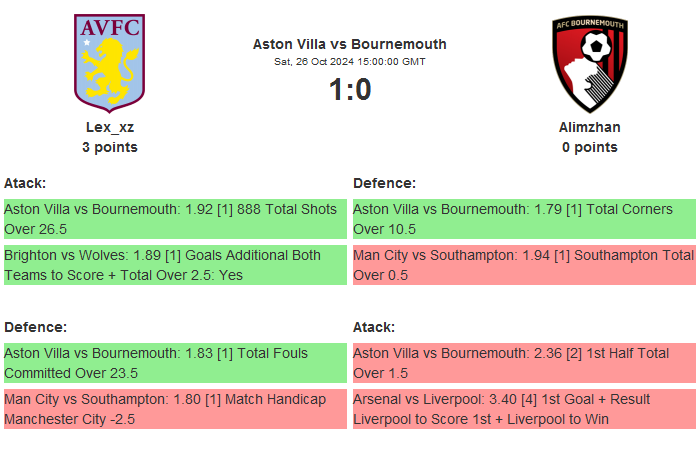The width and height of the screenshot is (700, 460).
Task: Select the 1st Half Total Over 1.5 bet
Action: (x=524, y=363)
